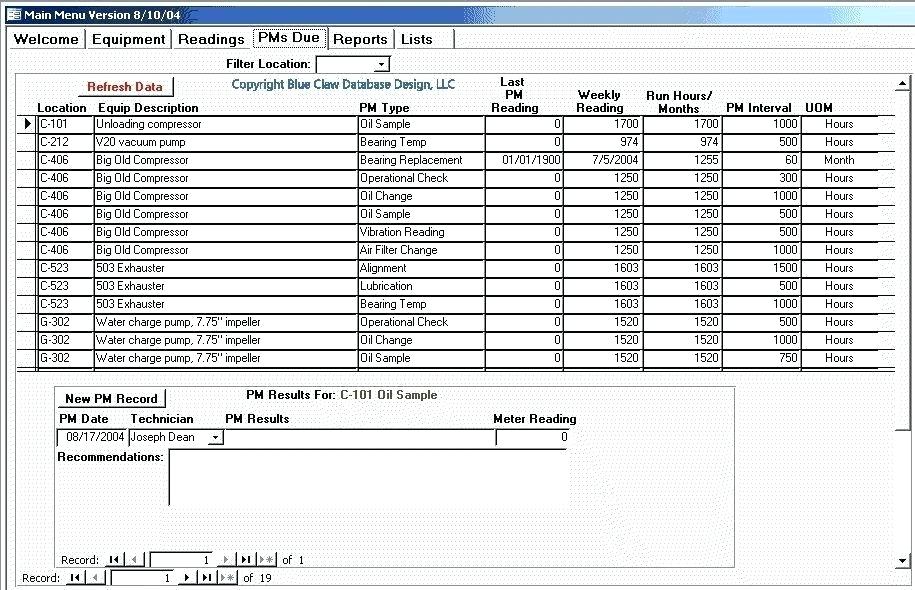Click the PM interval 300 cell

coord(762,178)
